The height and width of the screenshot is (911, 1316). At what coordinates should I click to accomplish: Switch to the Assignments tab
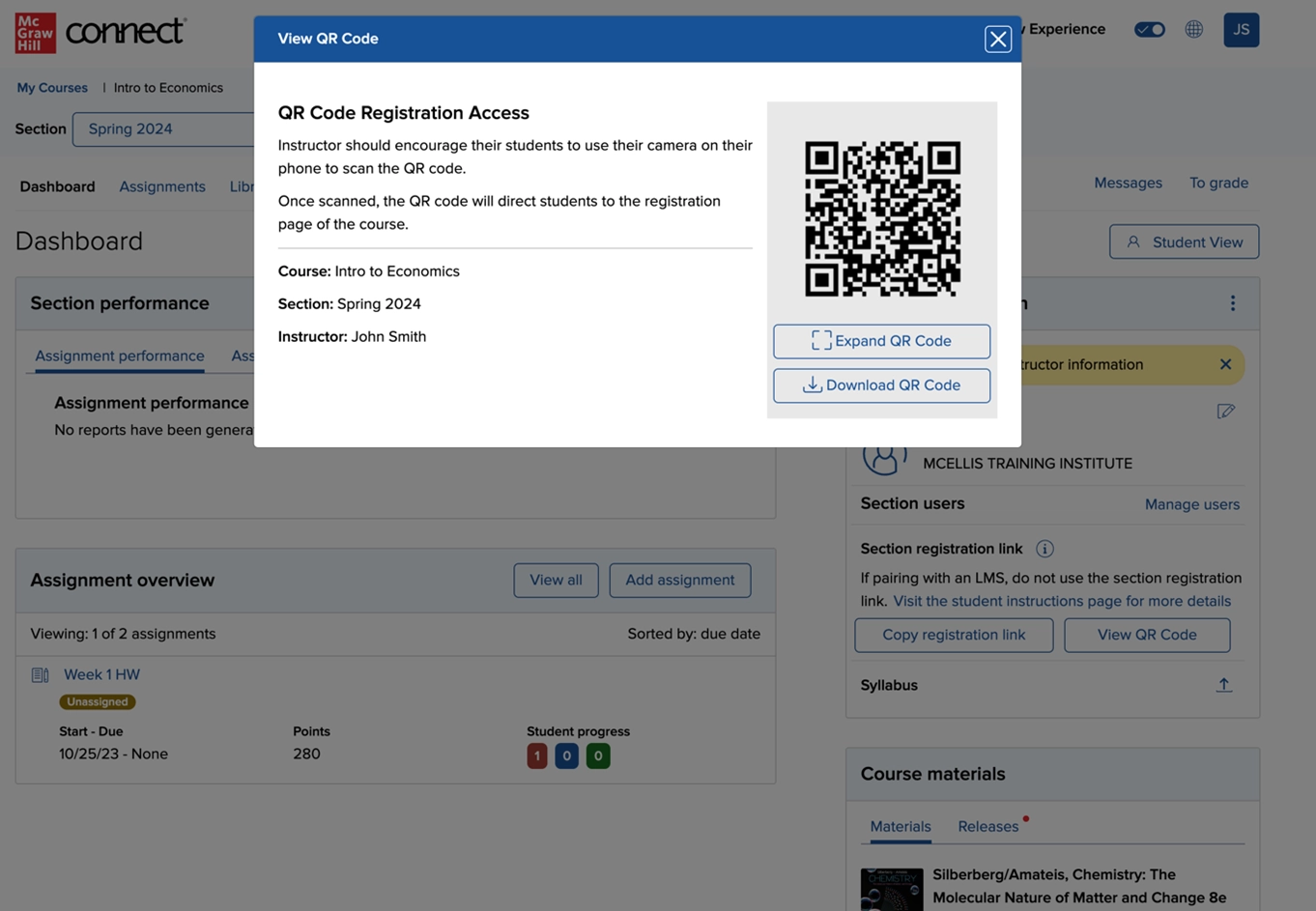click(x=162, y=186)
